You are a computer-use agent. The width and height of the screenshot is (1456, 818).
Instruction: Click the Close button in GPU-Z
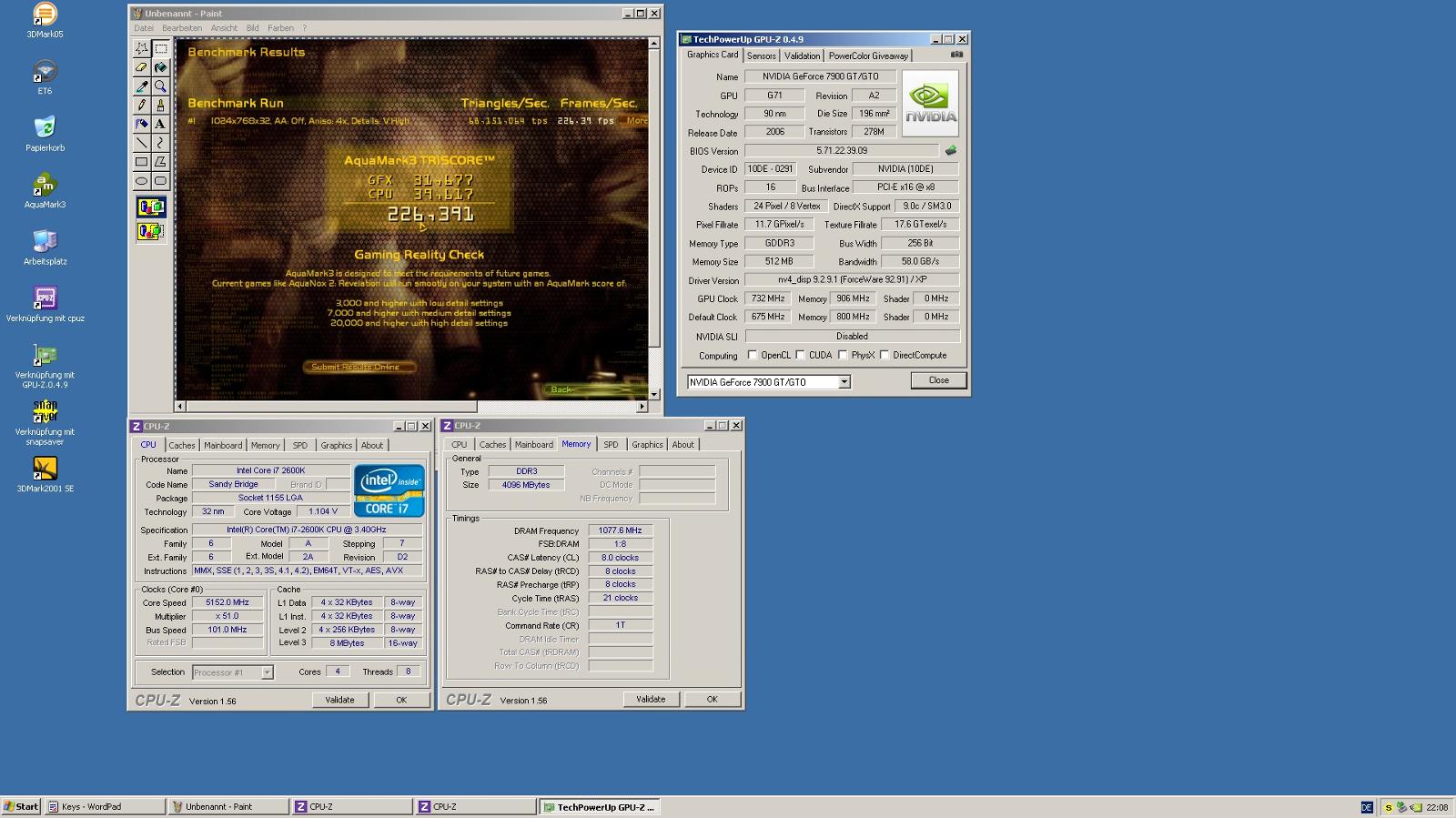tap(938, 380)
